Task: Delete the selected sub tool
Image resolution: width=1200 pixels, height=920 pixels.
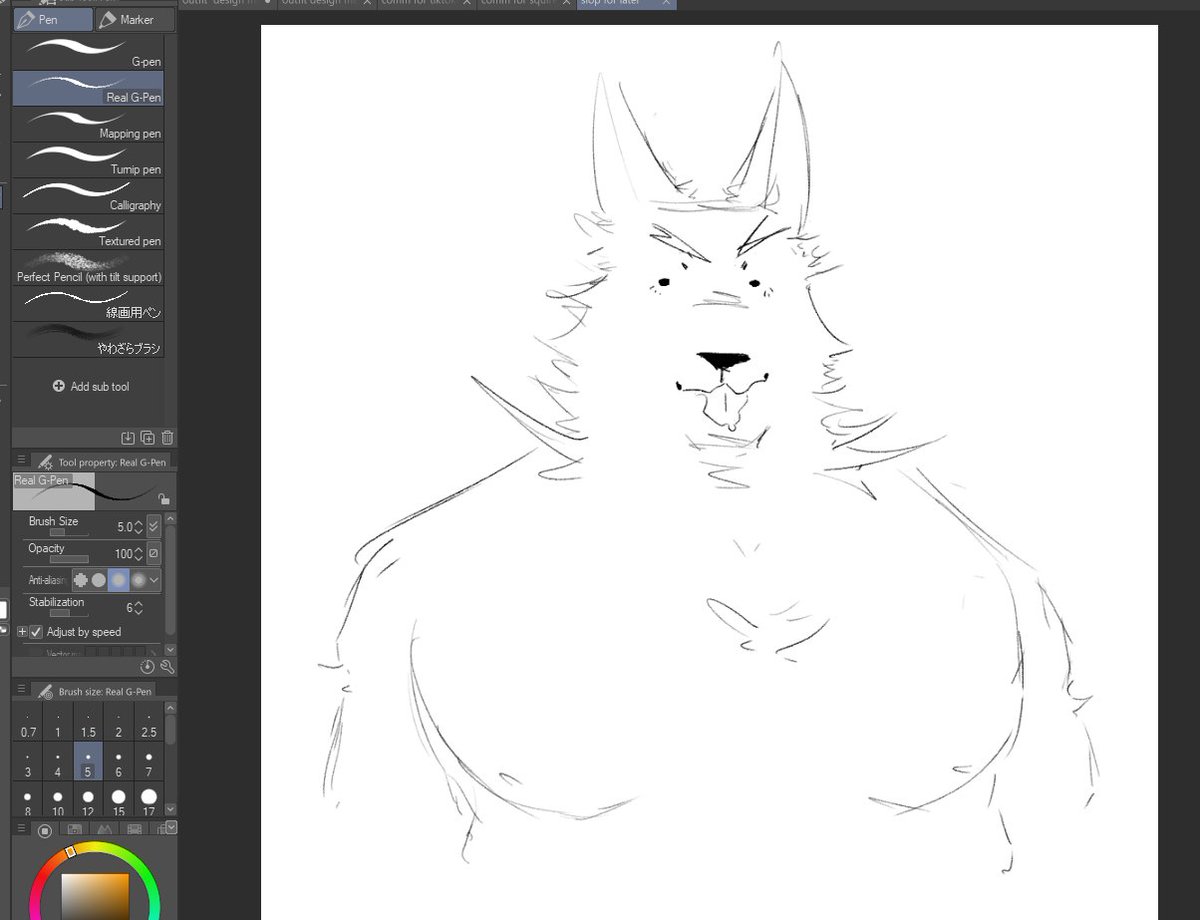Action: coord(167,437)
